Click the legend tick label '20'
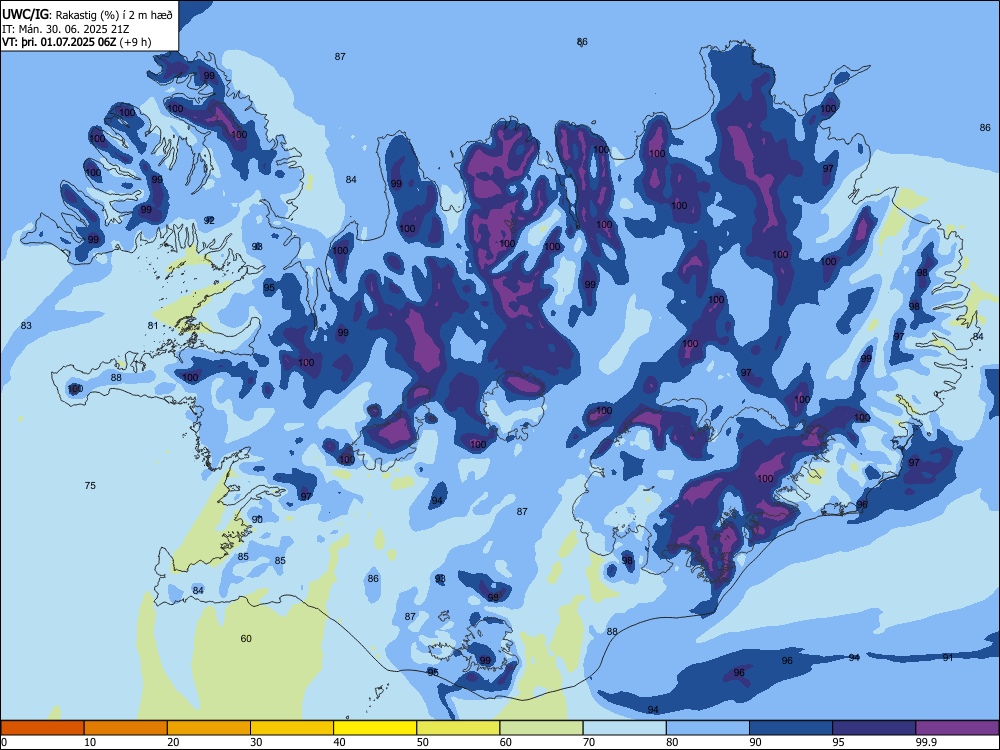Image resolution: width=1000 pixels, height=750 pixels. coord(173,742)
